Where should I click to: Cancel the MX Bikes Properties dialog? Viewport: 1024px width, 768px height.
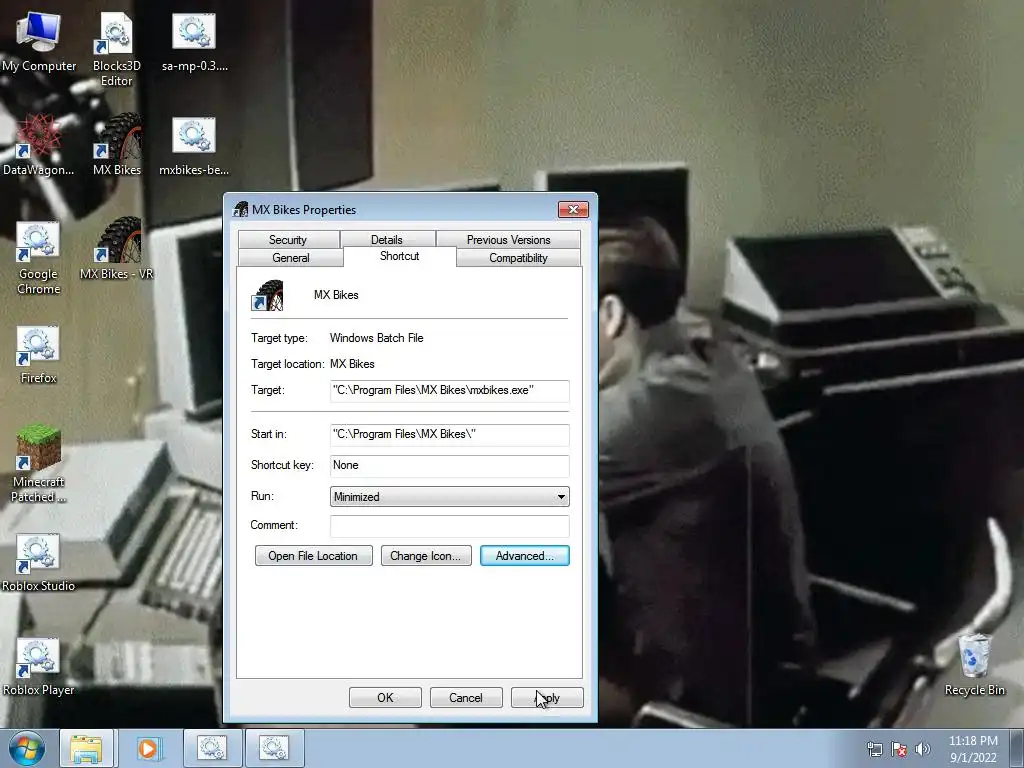click(466, 697)
